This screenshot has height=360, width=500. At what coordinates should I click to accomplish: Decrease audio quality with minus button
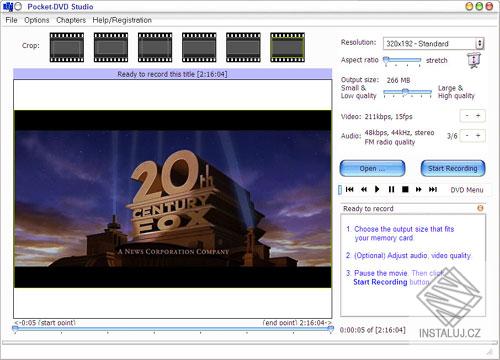point(467,135)
